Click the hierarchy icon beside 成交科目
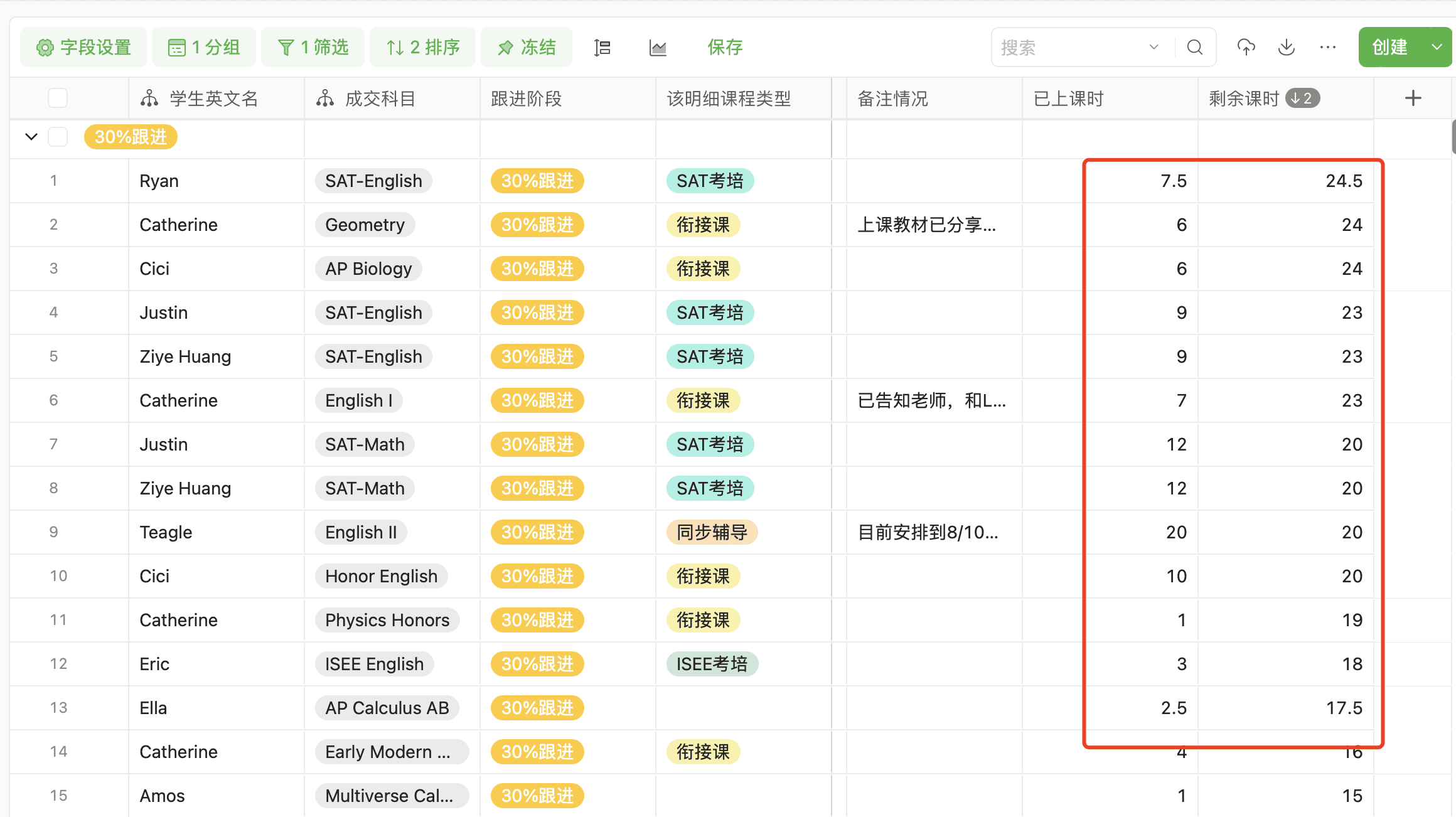This screenshot has width=1456, height=817. click(325, 99)
